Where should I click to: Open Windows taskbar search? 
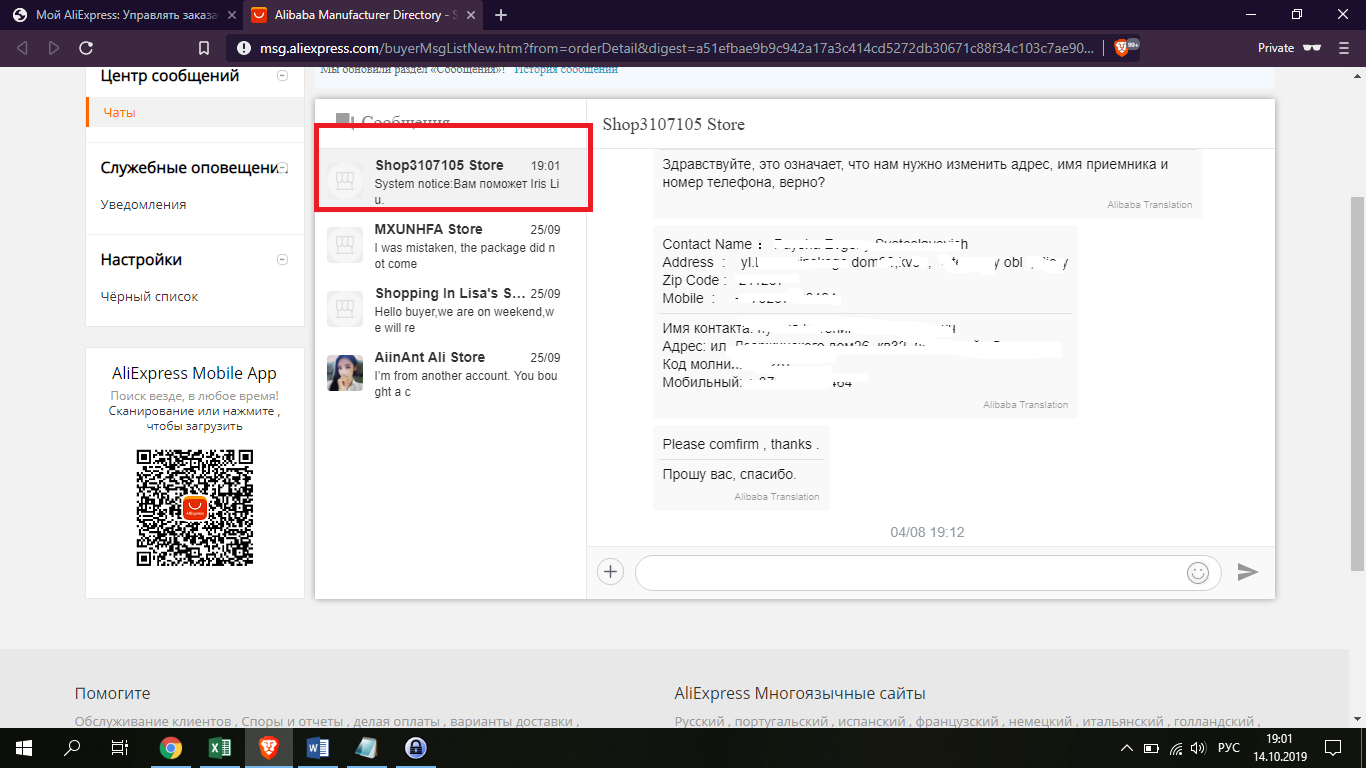tap(72, 748)
